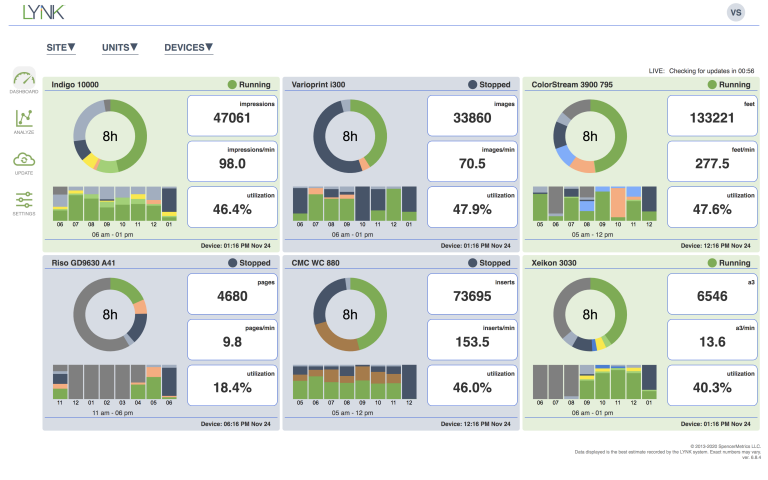Expand the SITE dropdown
The image size is (768, 480).
pyautogui.click(x=61, y=48)
